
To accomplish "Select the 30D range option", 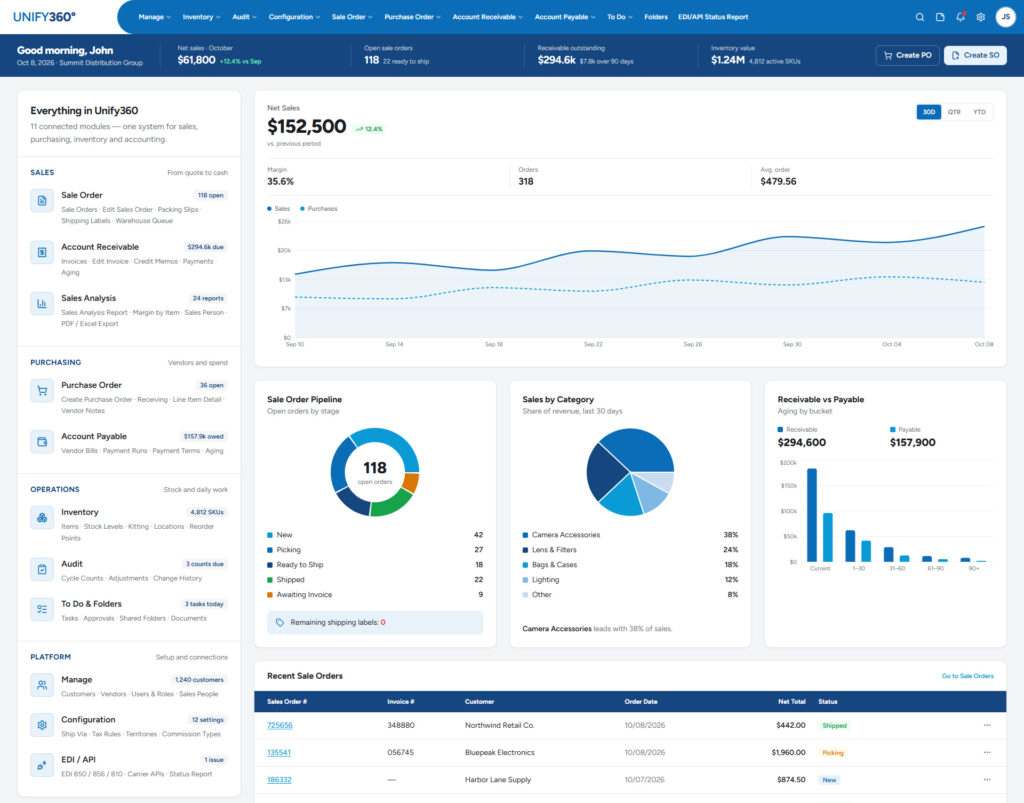I will [929, 112].
